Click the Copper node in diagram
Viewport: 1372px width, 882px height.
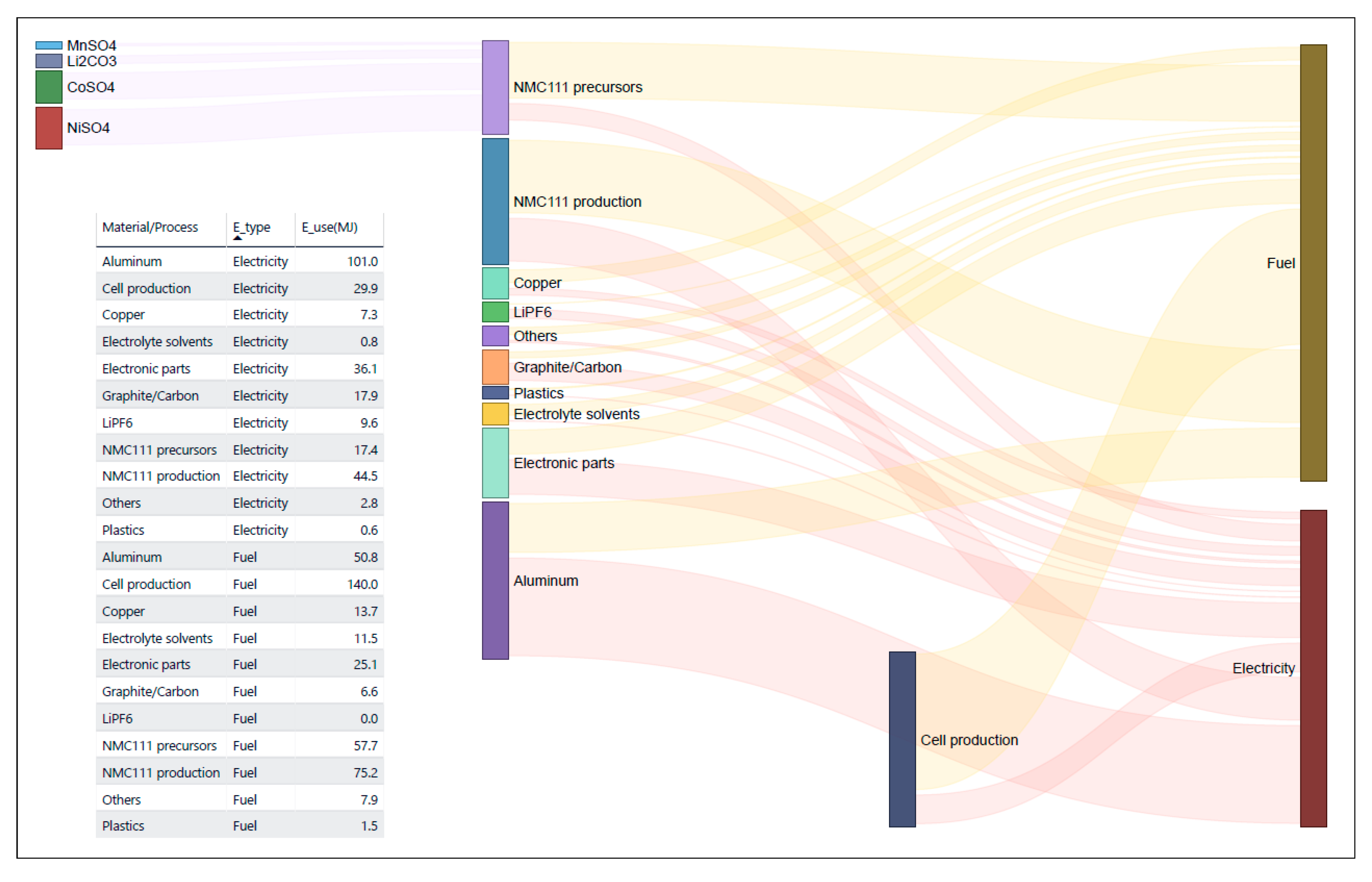[495, 283]
